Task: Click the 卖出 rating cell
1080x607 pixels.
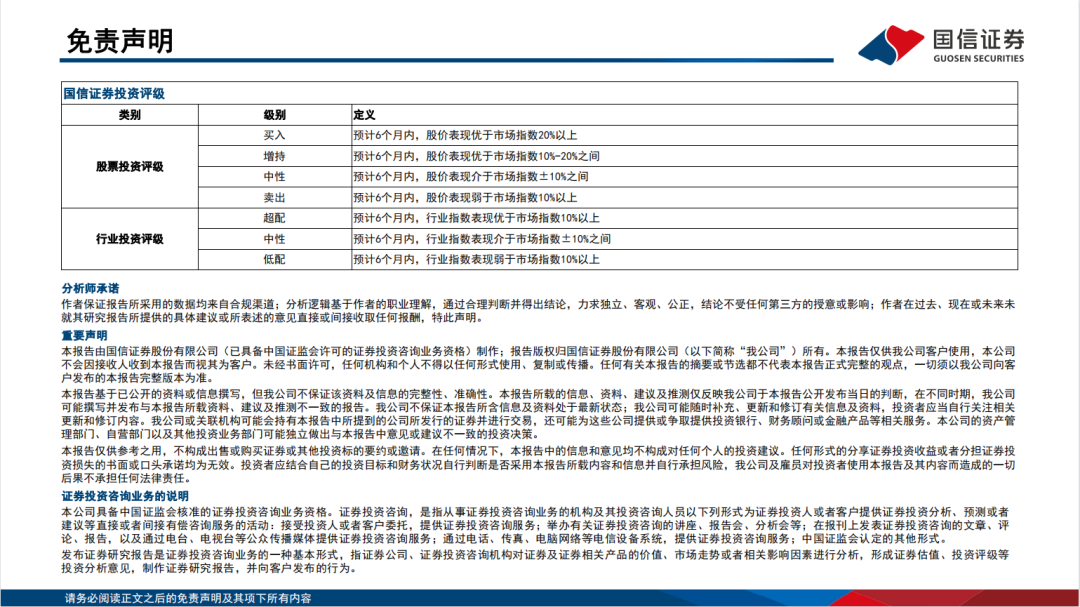Action: [274, 198]
